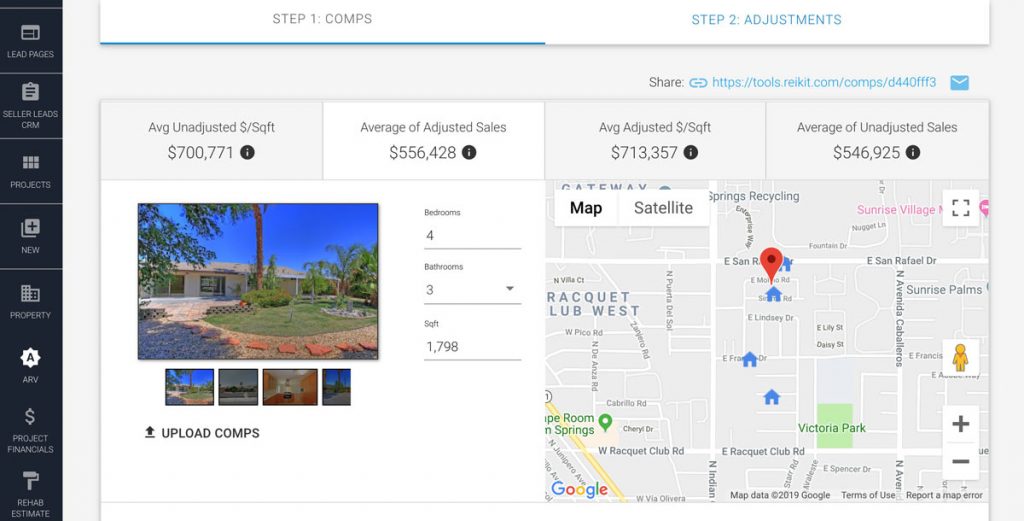
Task: Click the email share envelope icon
Action: point(959,83)
